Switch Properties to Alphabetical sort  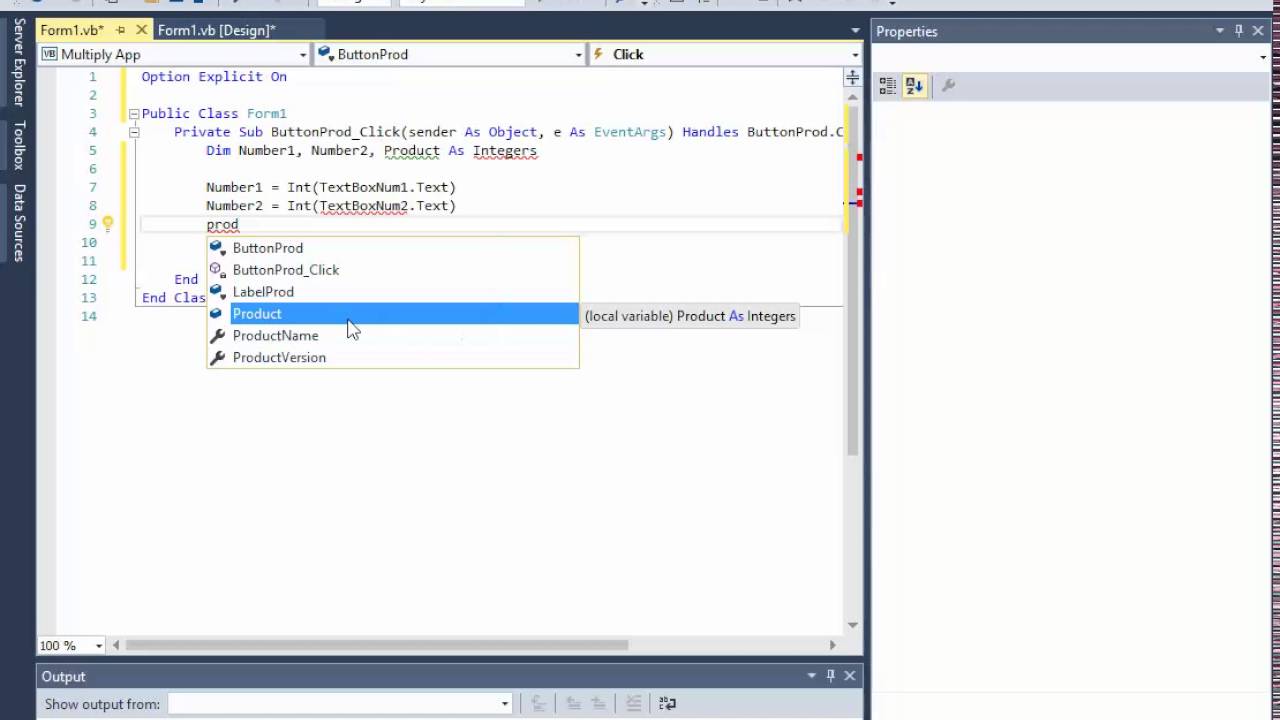coord(914,86)
